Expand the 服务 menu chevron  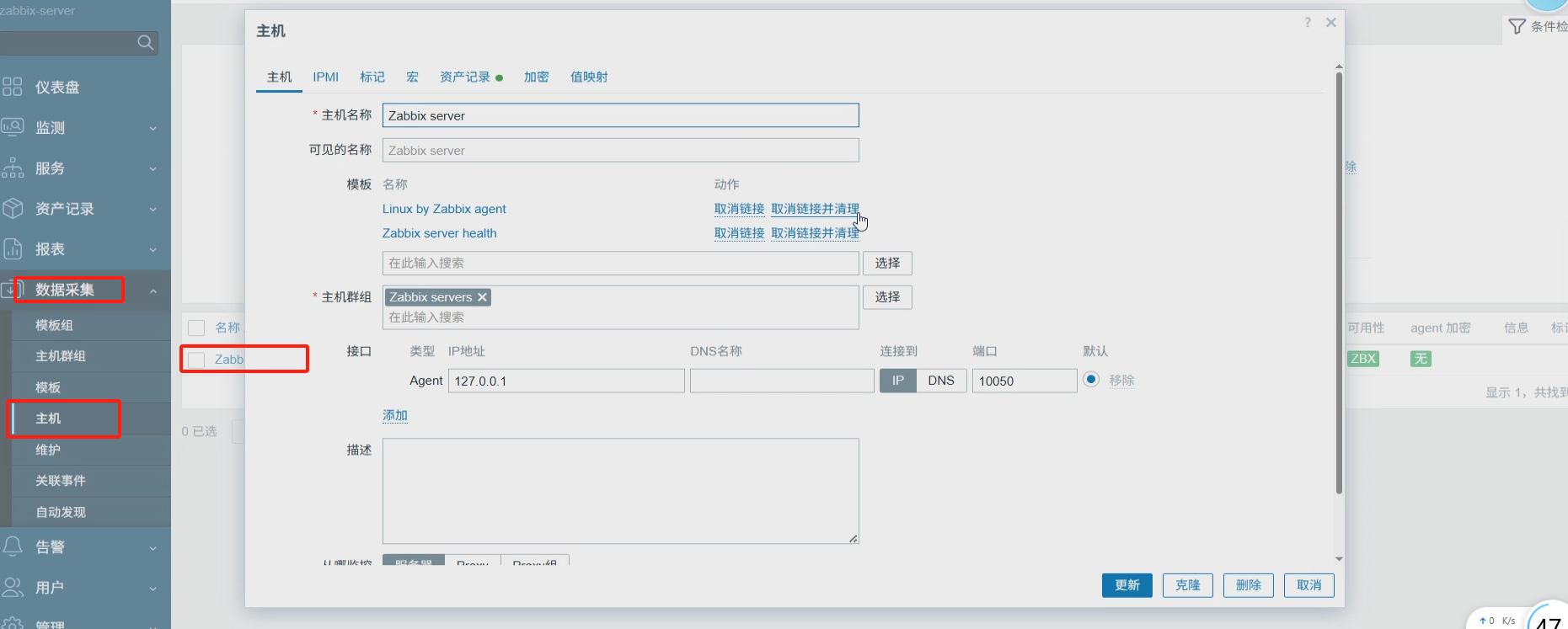153,168
